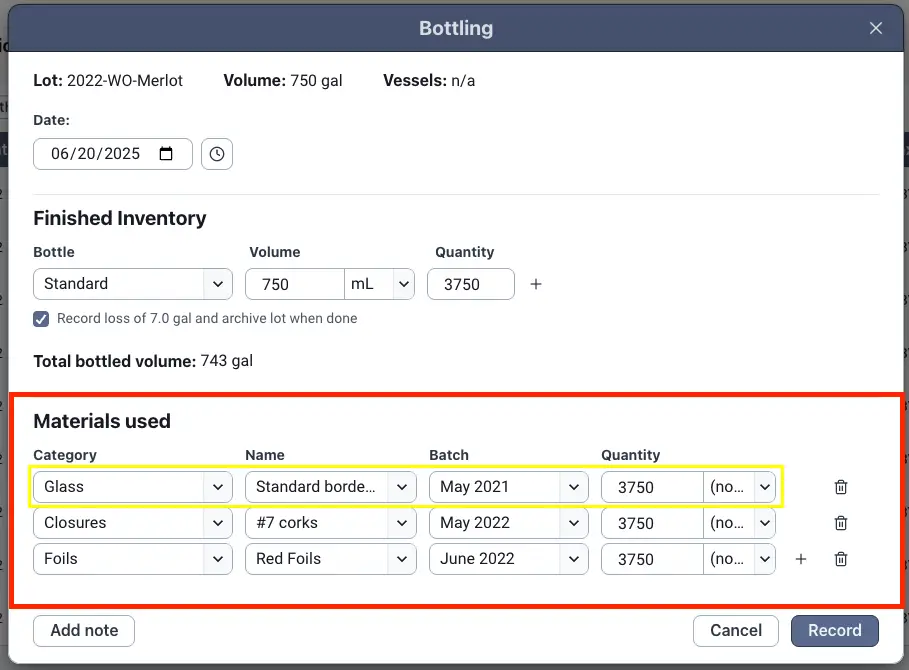Click the Glass row quantity field

coord(652,487)
